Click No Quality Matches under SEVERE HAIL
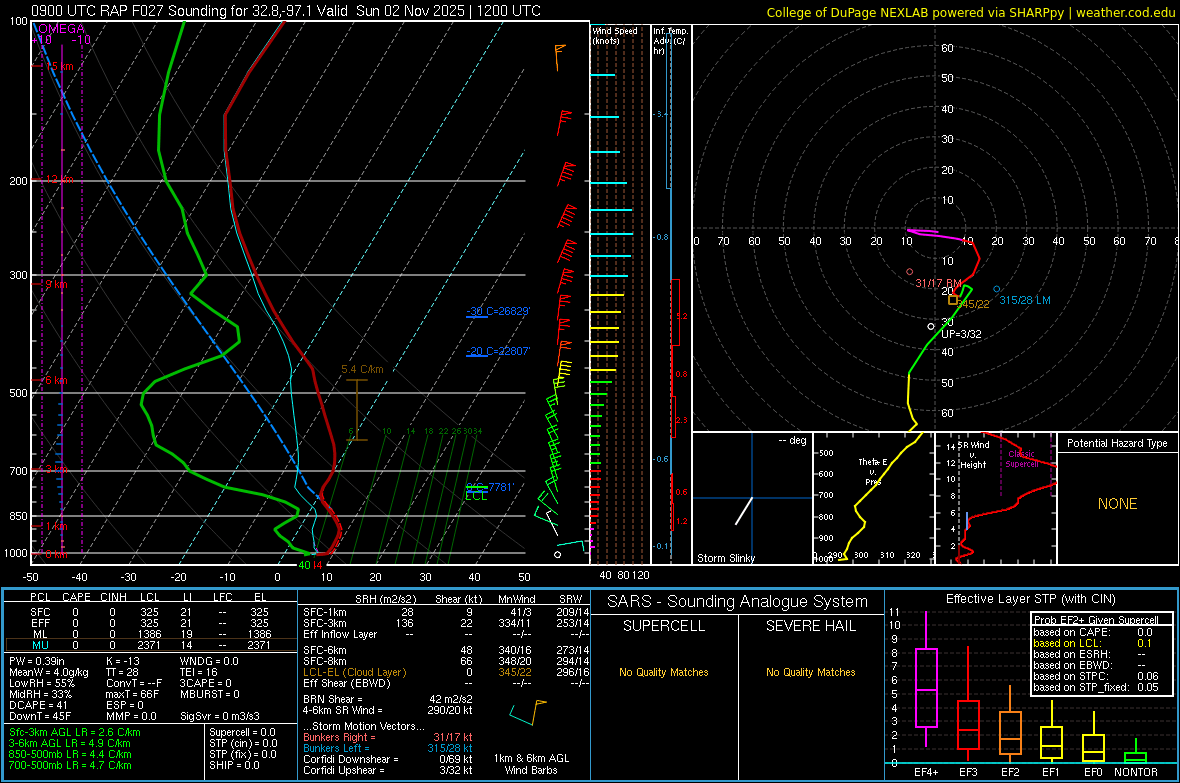This screenshot has width=1180, height=783. (x=810, y=672)
